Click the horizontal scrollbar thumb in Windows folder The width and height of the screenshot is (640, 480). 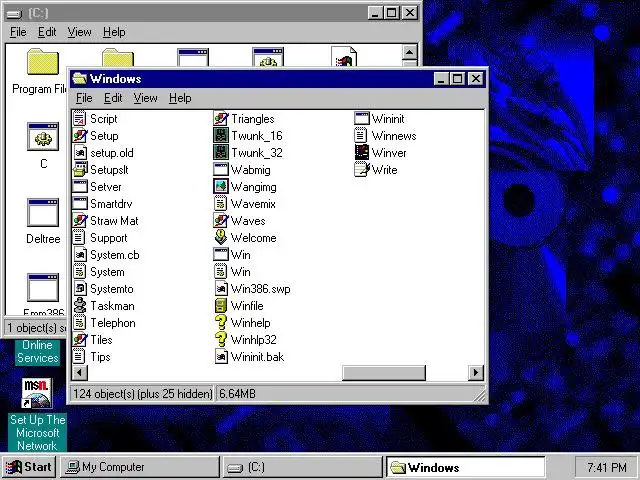click(384, 372)
